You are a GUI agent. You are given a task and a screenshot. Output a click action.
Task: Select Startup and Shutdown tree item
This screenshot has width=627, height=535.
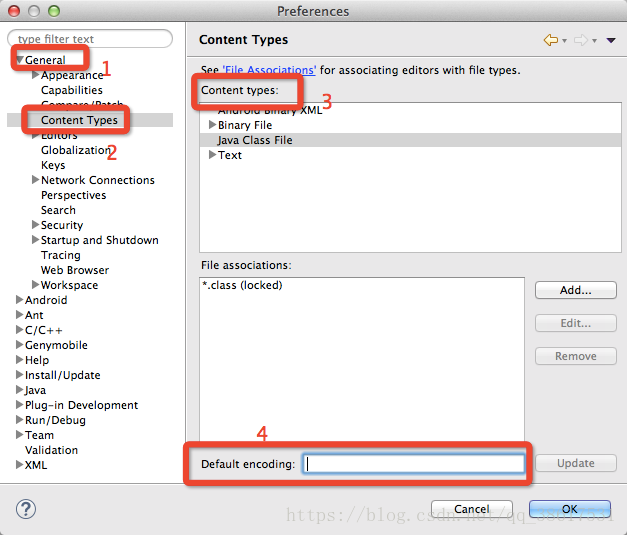100,240
